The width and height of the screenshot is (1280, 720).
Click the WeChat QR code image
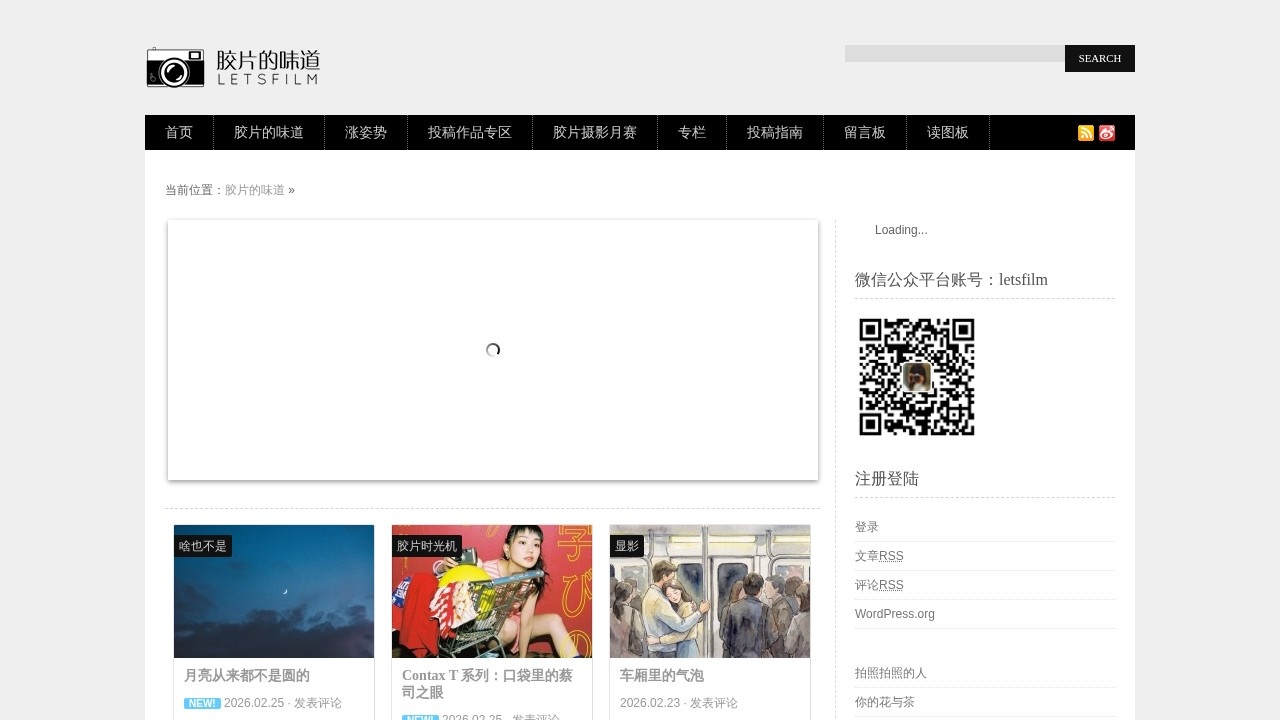pyautogui.click(x=916, y=377)
